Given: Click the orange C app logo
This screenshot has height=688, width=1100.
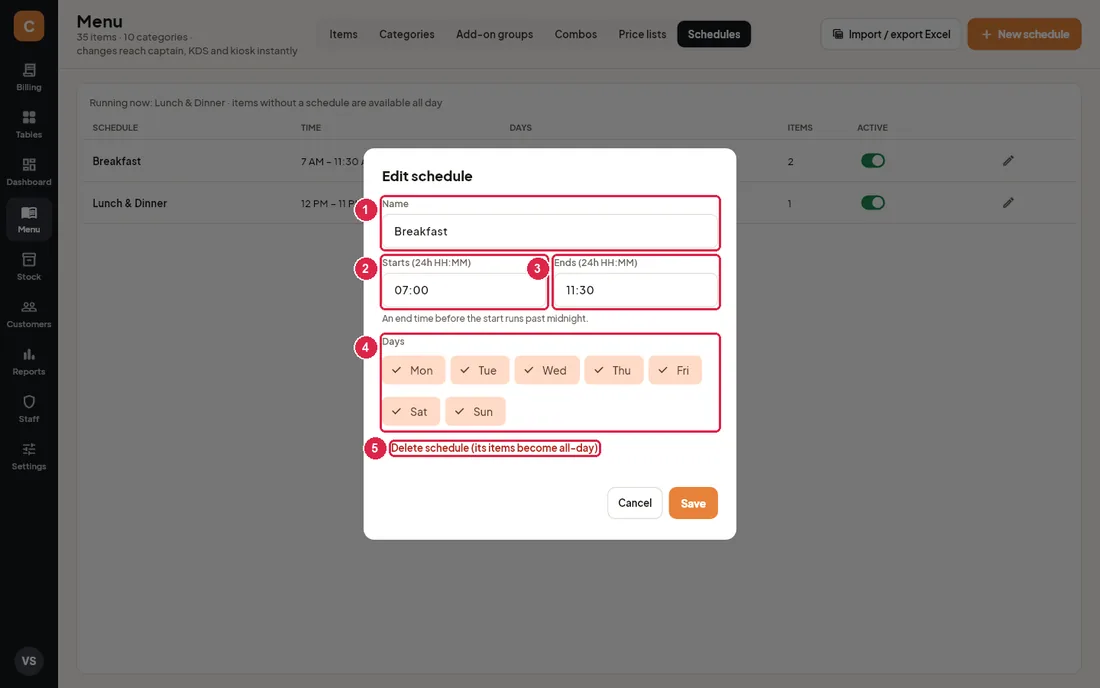Looking at the screenshot, I should click(x=29, y=26).
